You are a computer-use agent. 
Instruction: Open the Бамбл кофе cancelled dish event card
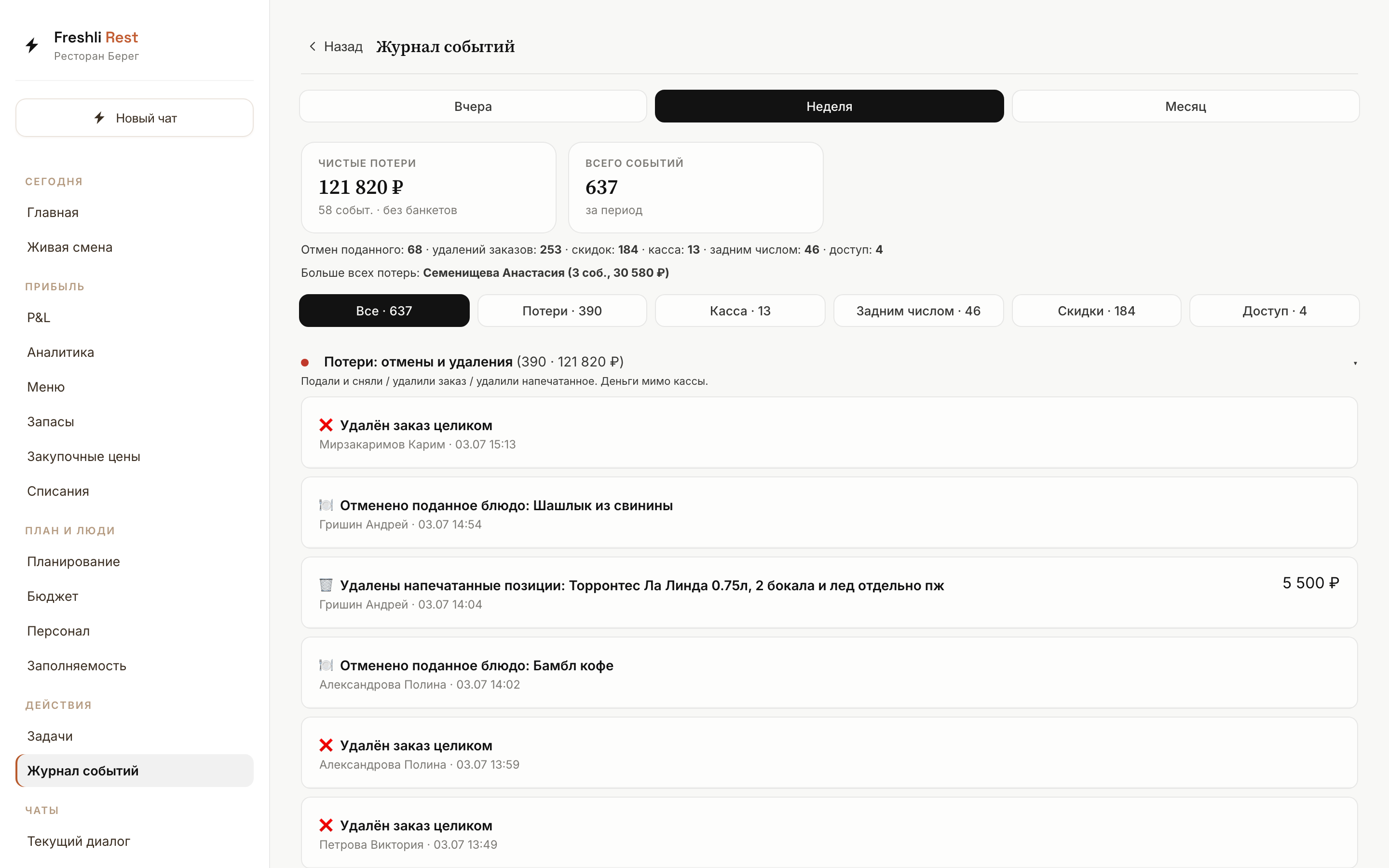click(829, 672)
